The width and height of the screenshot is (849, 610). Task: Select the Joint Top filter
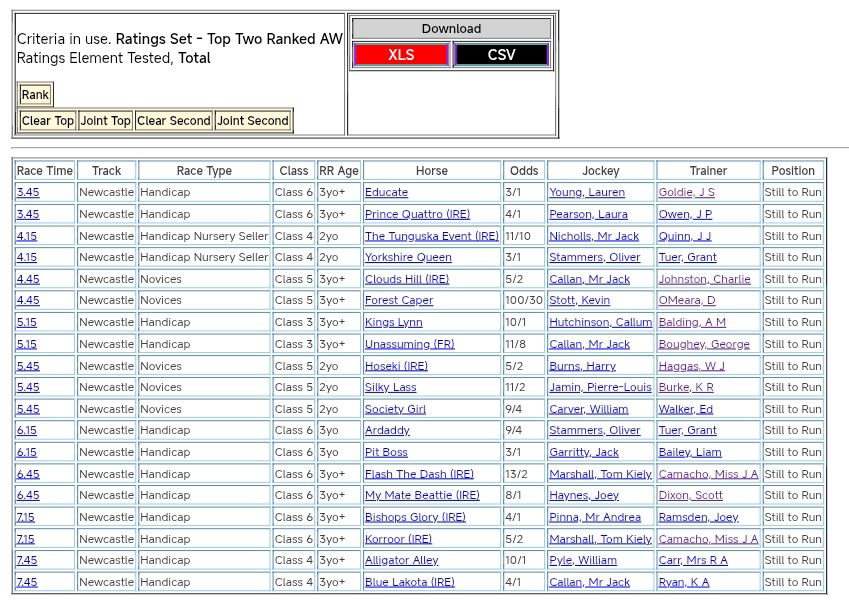coord(106,121)
